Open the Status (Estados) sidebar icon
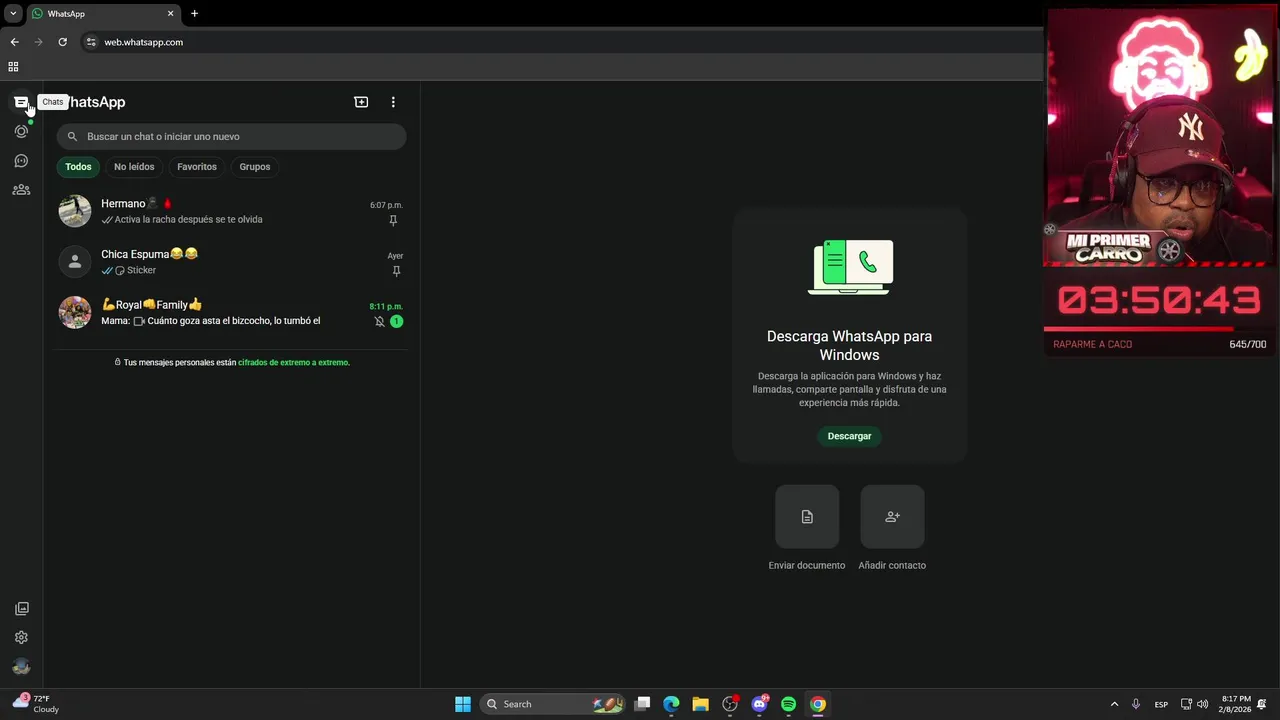Image resolution: width=1280 pixels, height=720 pixels. pos(21,131)
